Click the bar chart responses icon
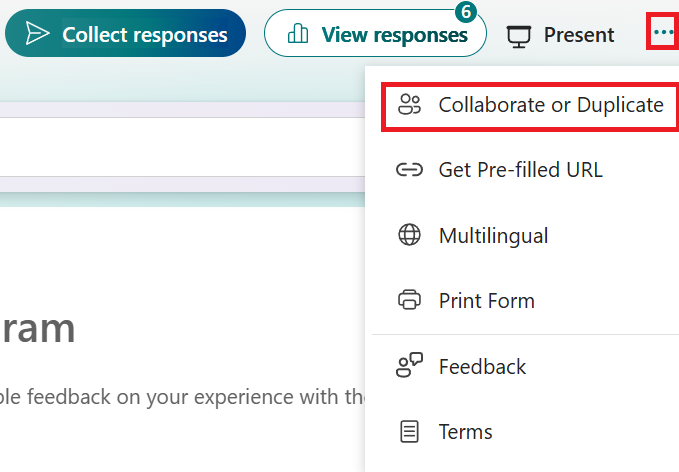The image size is (679, 472). [298, 35]
